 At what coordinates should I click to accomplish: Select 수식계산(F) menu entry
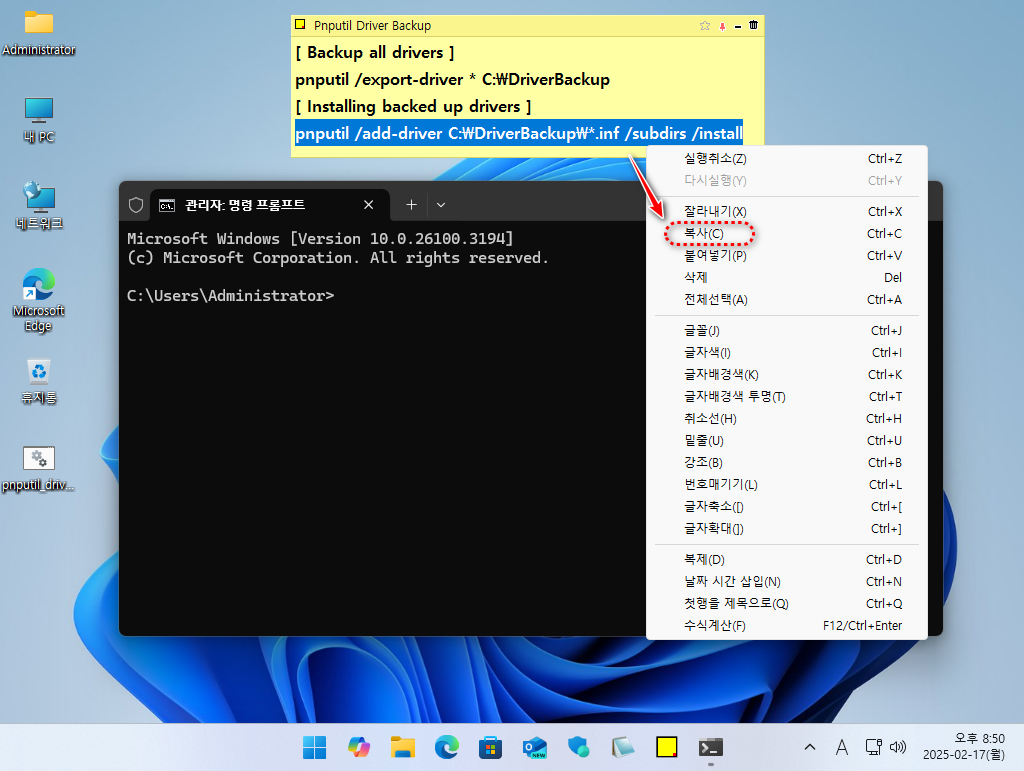pos(786,625)
